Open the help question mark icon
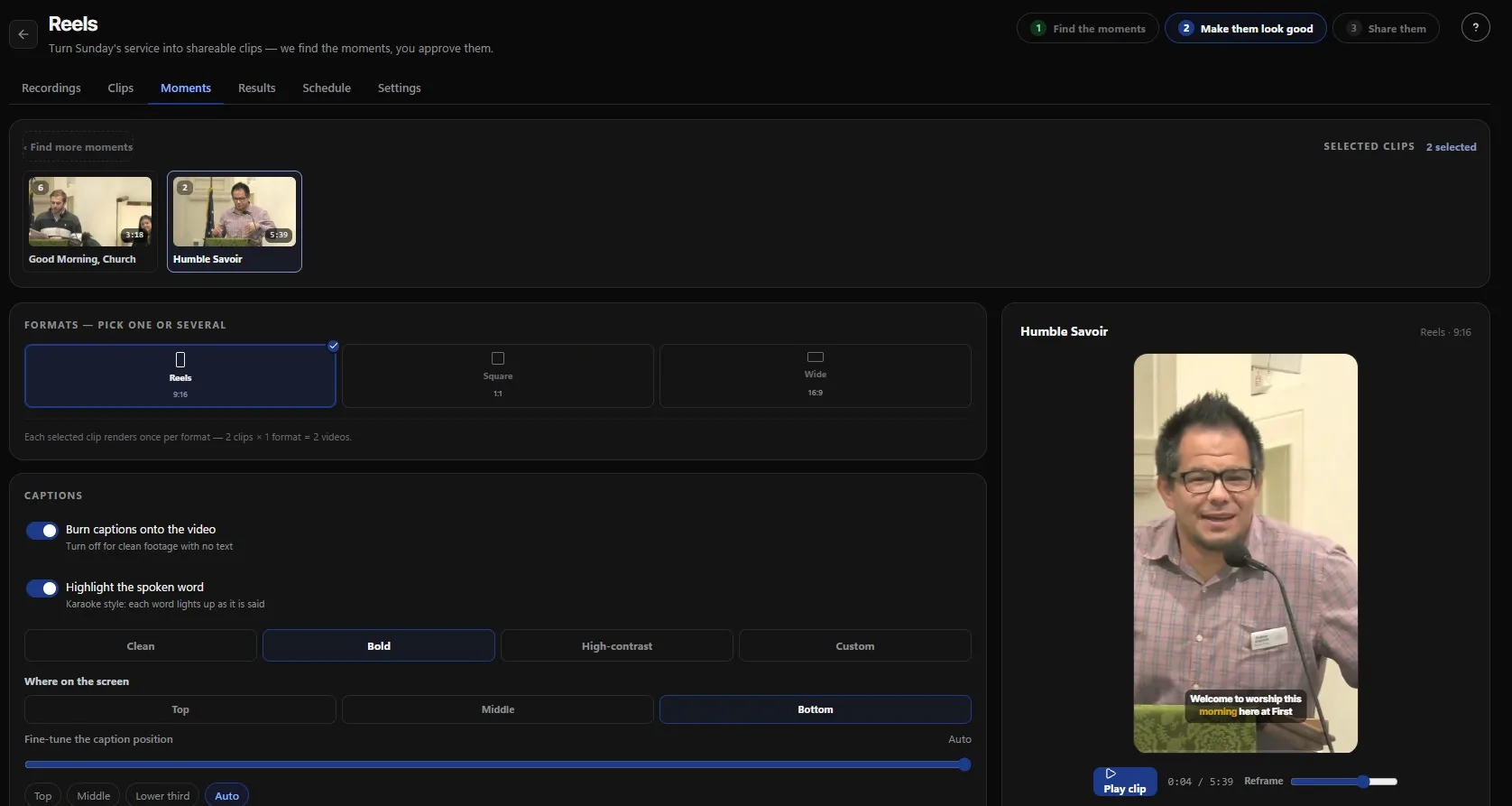The height and width of the screenshot is (806, 1512). pos(1475,28)
